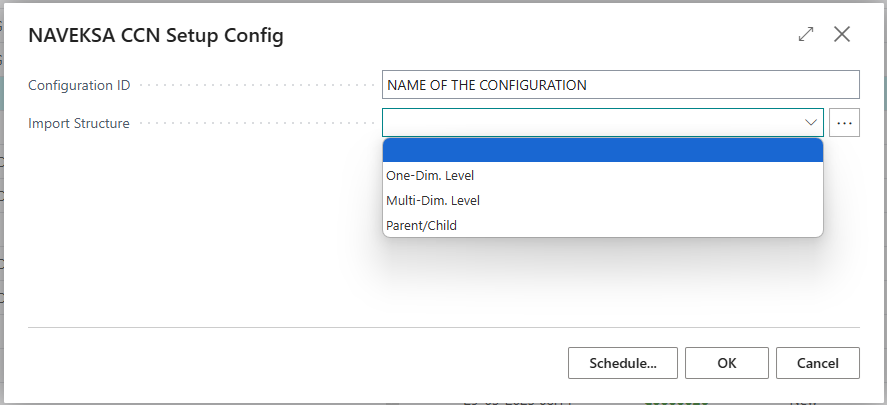Close the NAVEKSA CCN Setup Config dialog
The image size is (887, 405).
pyautogui.click(x=842, y=35)
